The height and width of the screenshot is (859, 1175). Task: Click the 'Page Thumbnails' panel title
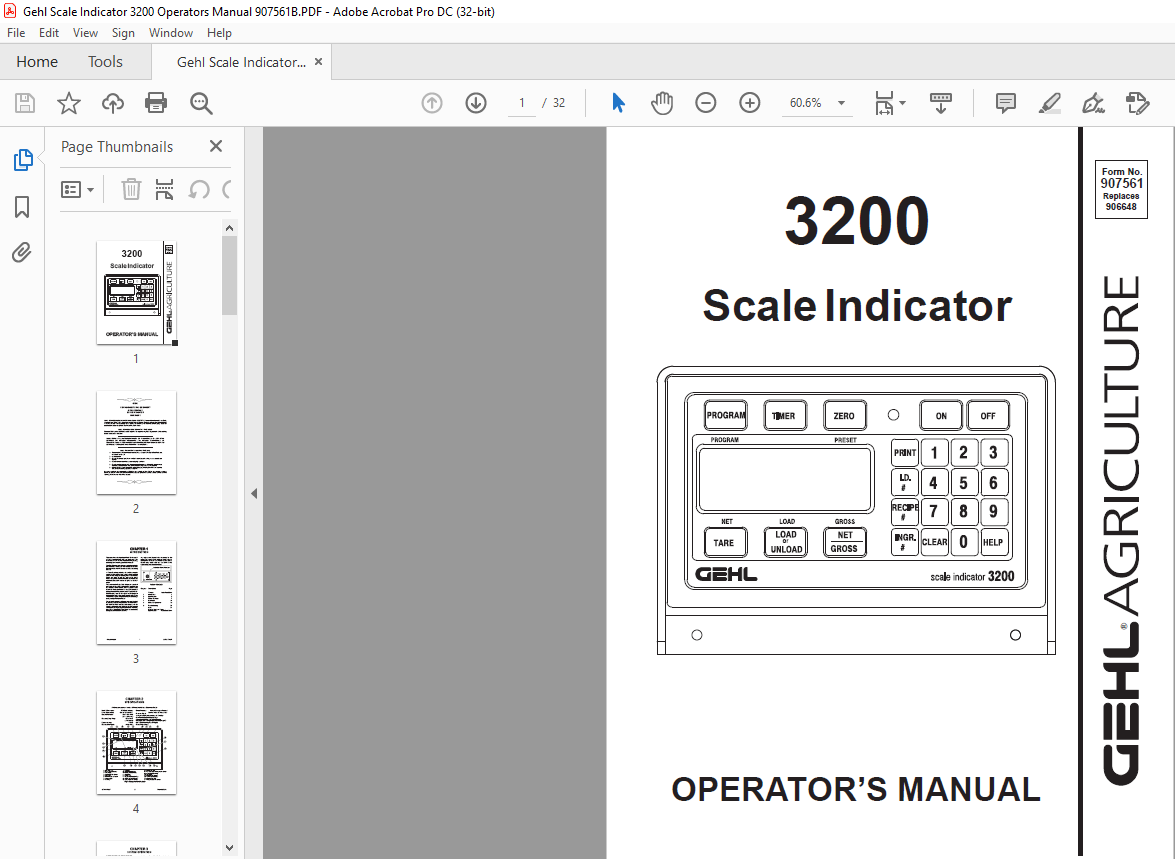[117, 147]
